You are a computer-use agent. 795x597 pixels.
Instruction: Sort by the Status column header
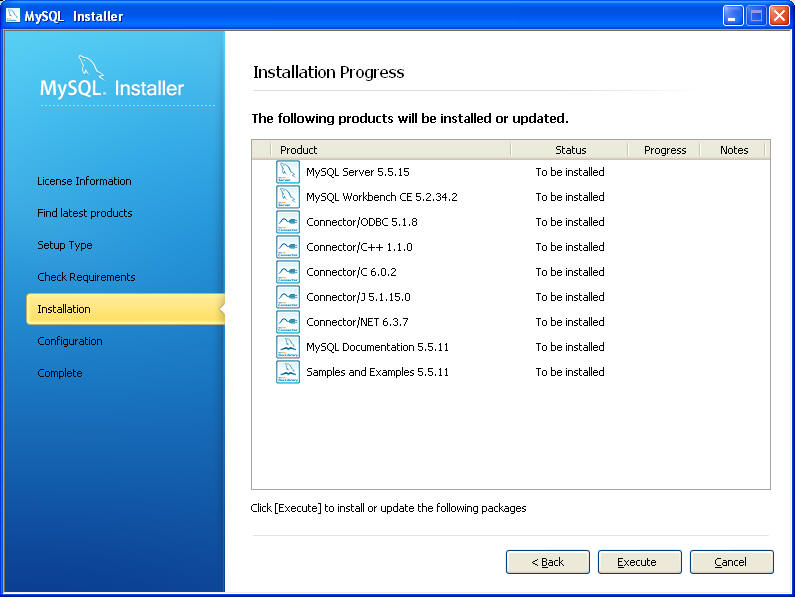tap(570, 150)
